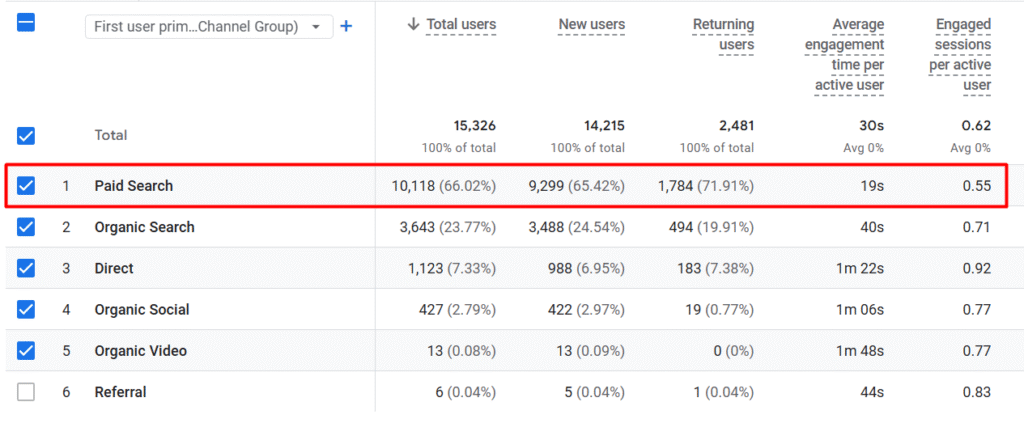Viewport: 1024px width, 423px height.
Task: Sort by Returning users column header
Action: click(x=724, y=35)
